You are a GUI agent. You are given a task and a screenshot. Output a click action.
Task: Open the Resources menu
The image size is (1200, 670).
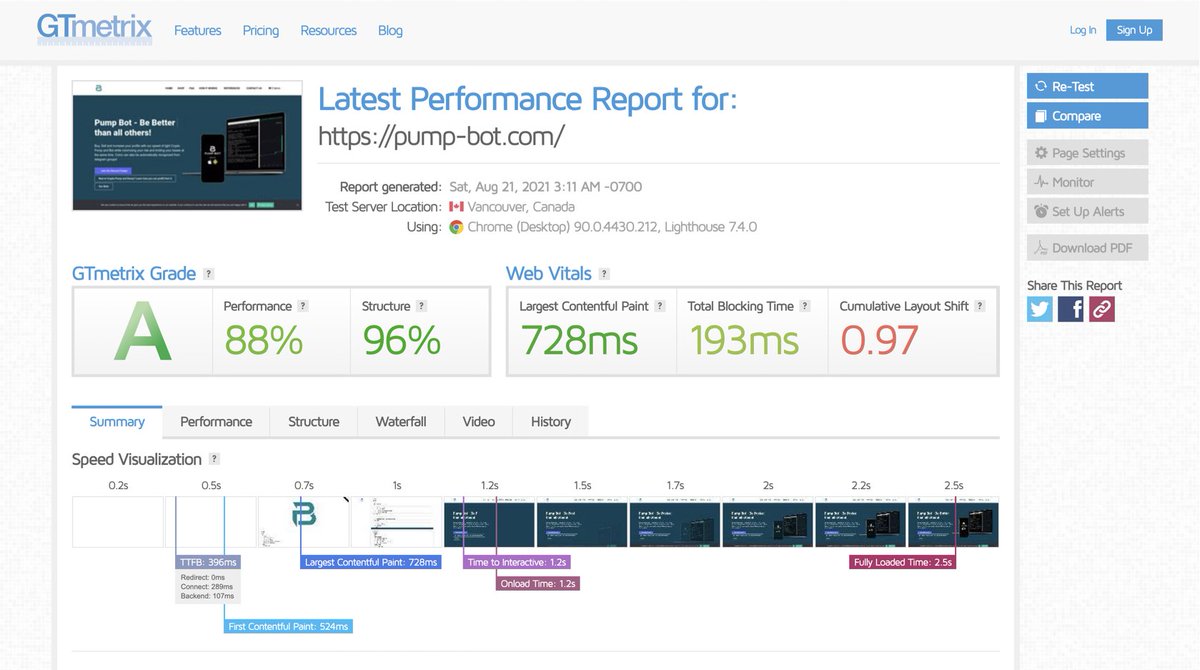coord(329,30)
